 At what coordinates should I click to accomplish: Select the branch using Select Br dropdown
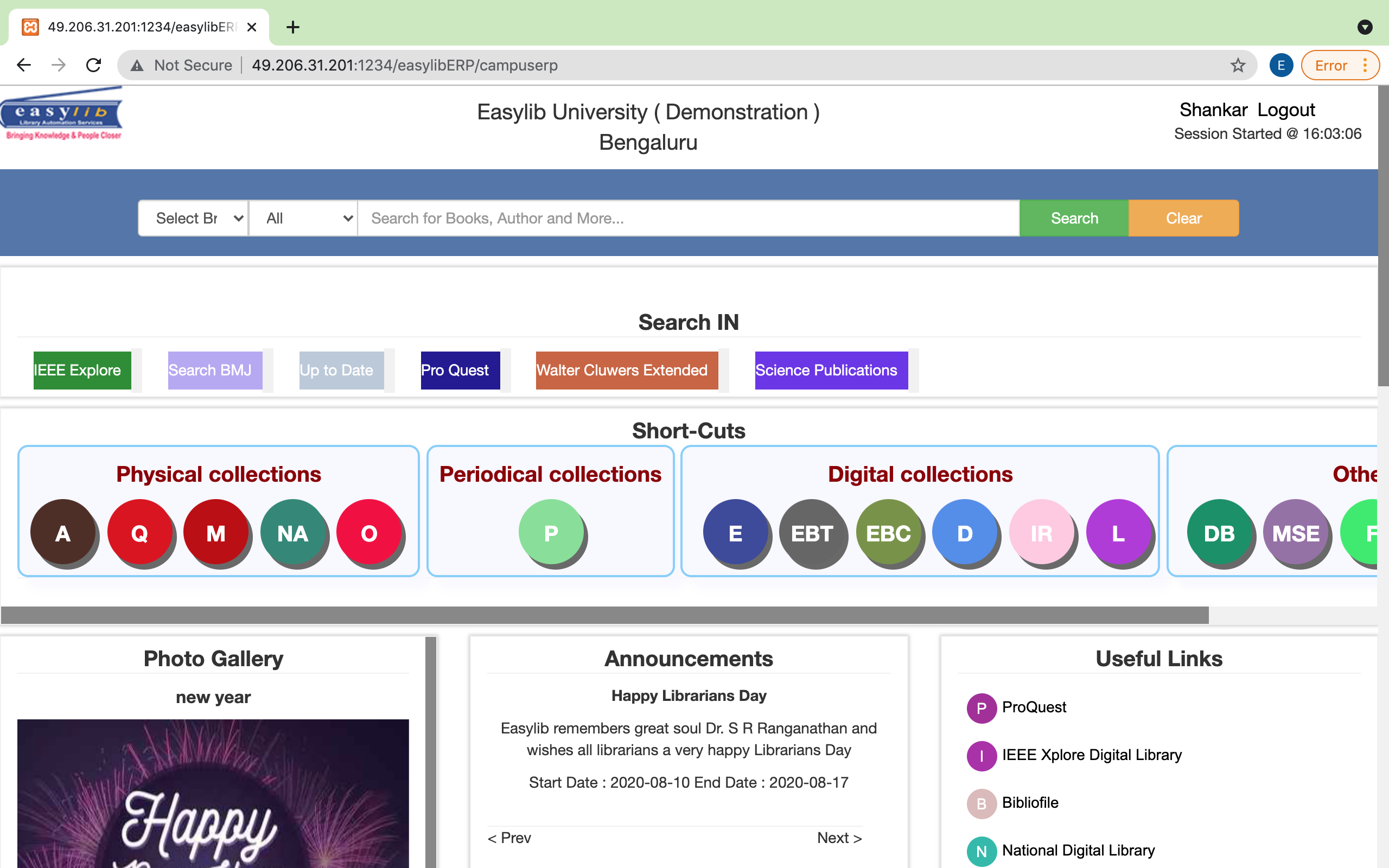pyautogui.click(x=193, y=218)
